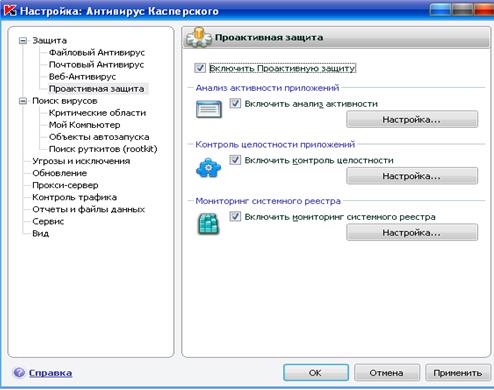The height and width of the screenshot is (390, 494).
Task: Click the blue gear integrity control icon
Action: pyautogui.click(x=208, y=168)
